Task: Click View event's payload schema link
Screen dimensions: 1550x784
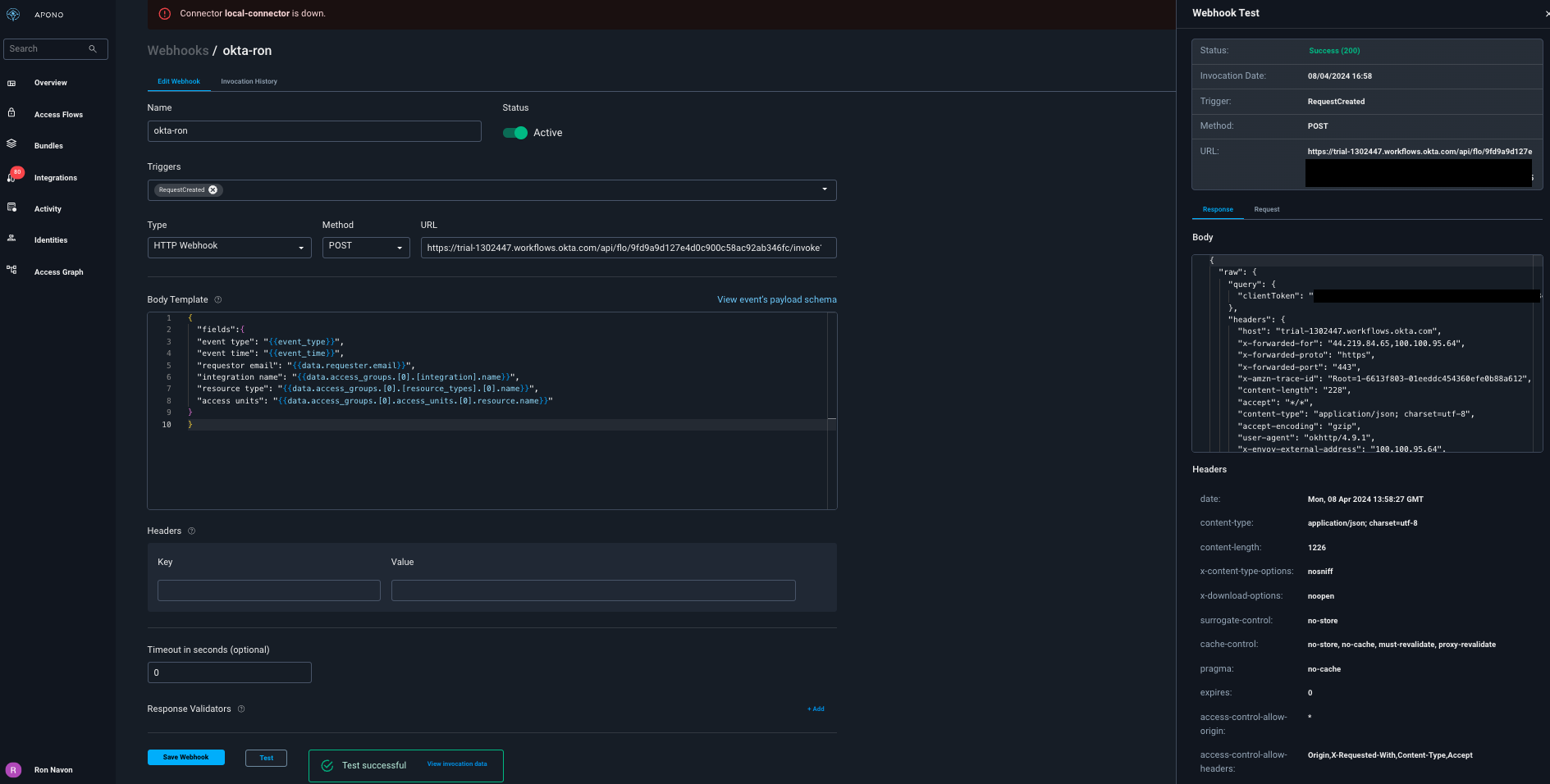Action: 776,300
